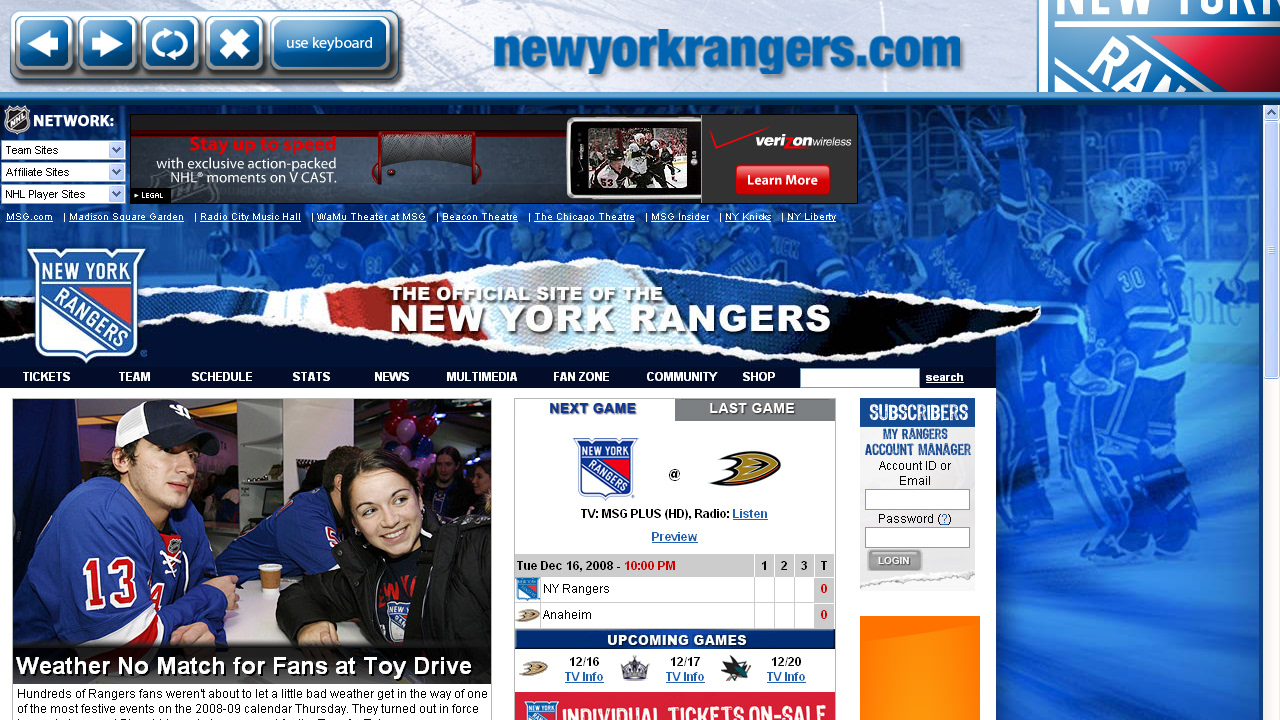
Task: Click the vertical scrollbar thumb
Action: [1272, 250]
